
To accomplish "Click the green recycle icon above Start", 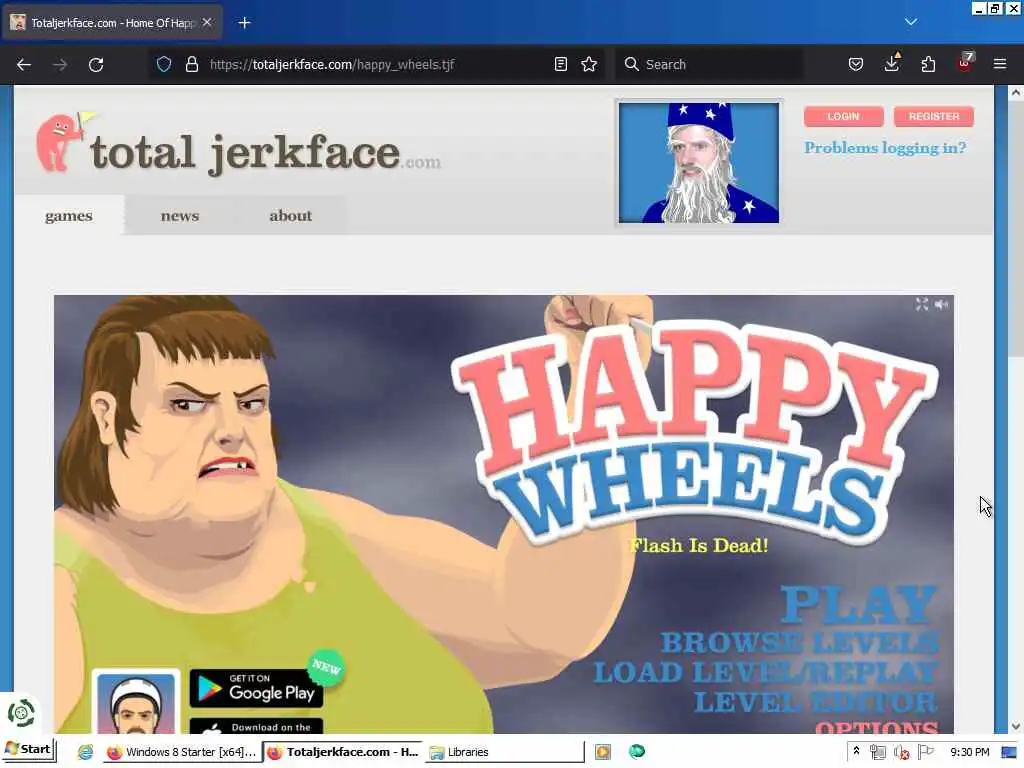I will (x=21, y=713).
